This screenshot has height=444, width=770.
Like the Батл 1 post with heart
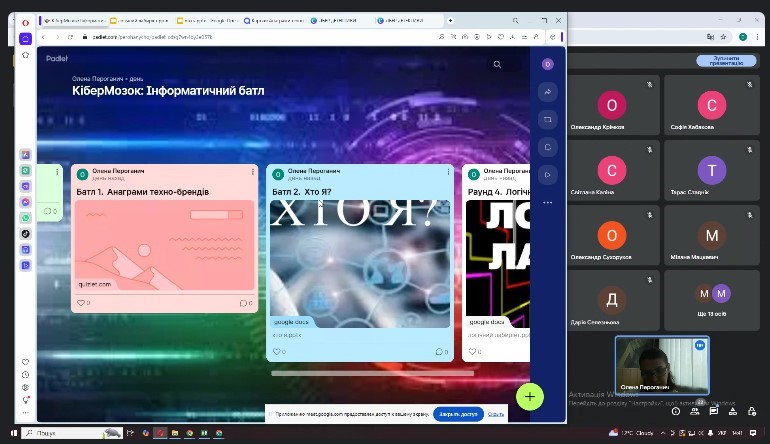[x=82, y=303]
